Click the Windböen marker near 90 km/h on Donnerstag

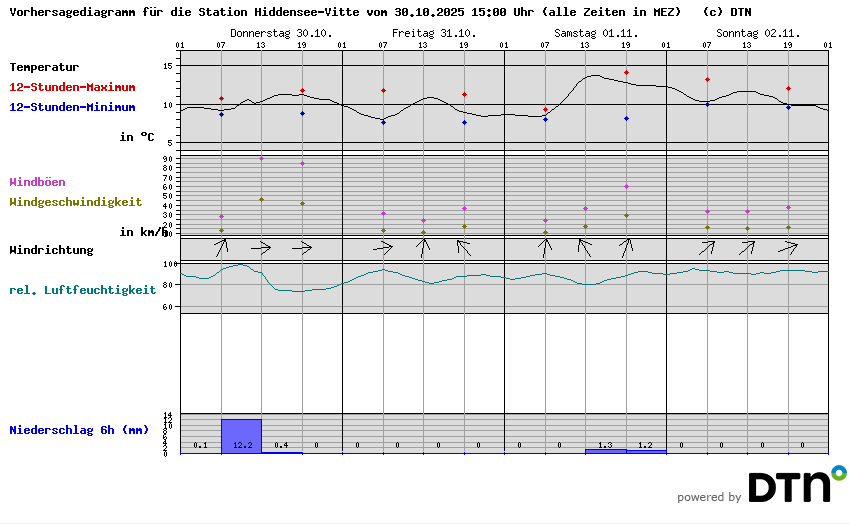pos(261,158)
